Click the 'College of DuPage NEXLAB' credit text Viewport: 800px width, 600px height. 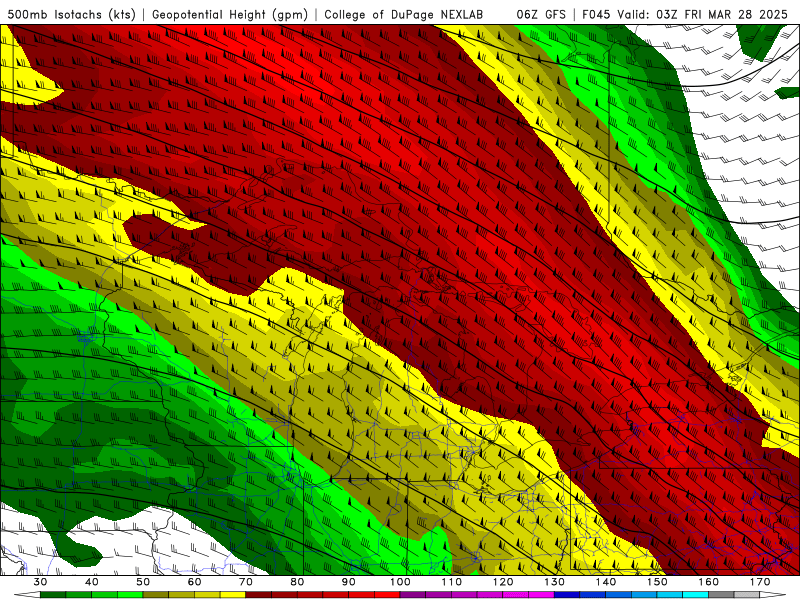(x=403, y=14)
